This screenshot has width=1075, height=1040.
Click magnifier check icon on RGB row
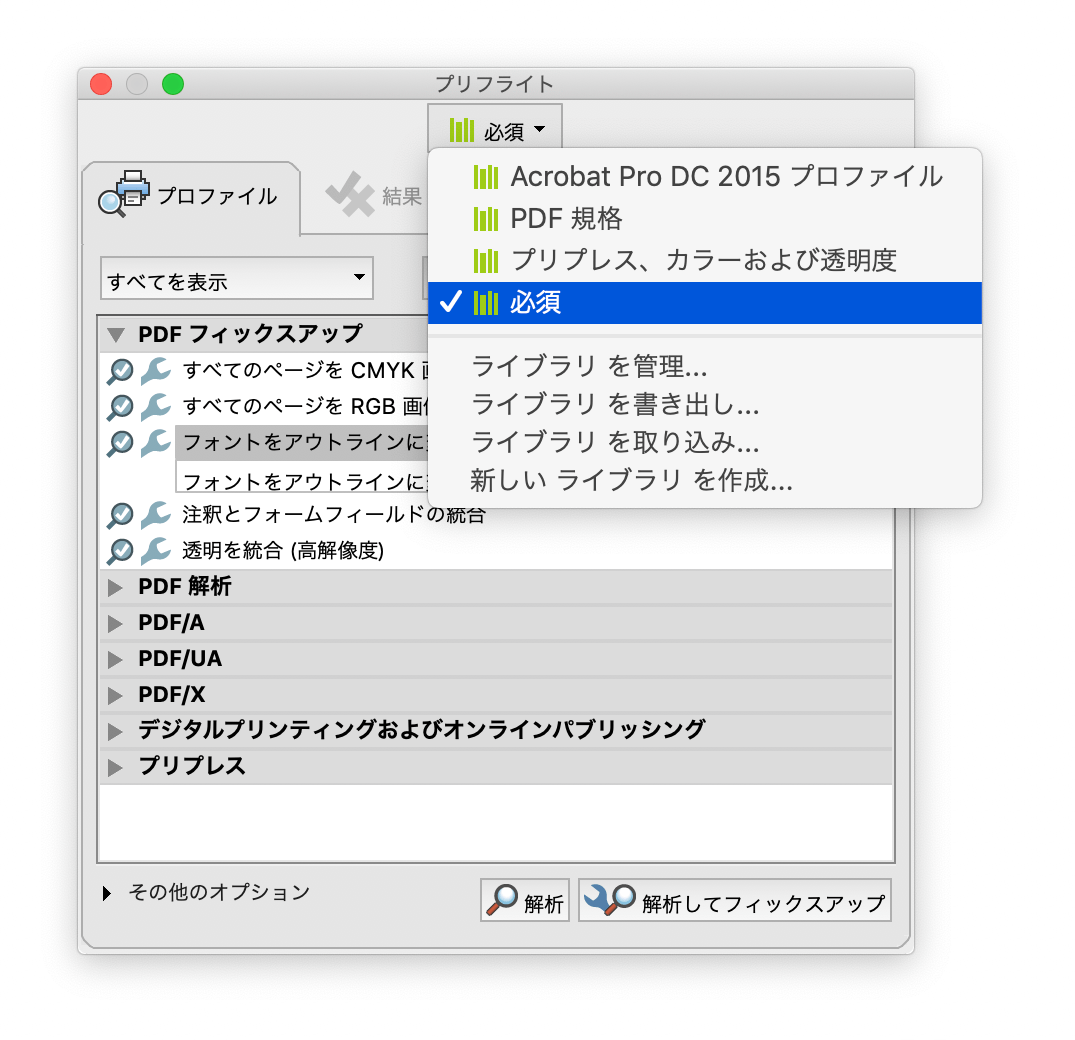click(120, 407)
